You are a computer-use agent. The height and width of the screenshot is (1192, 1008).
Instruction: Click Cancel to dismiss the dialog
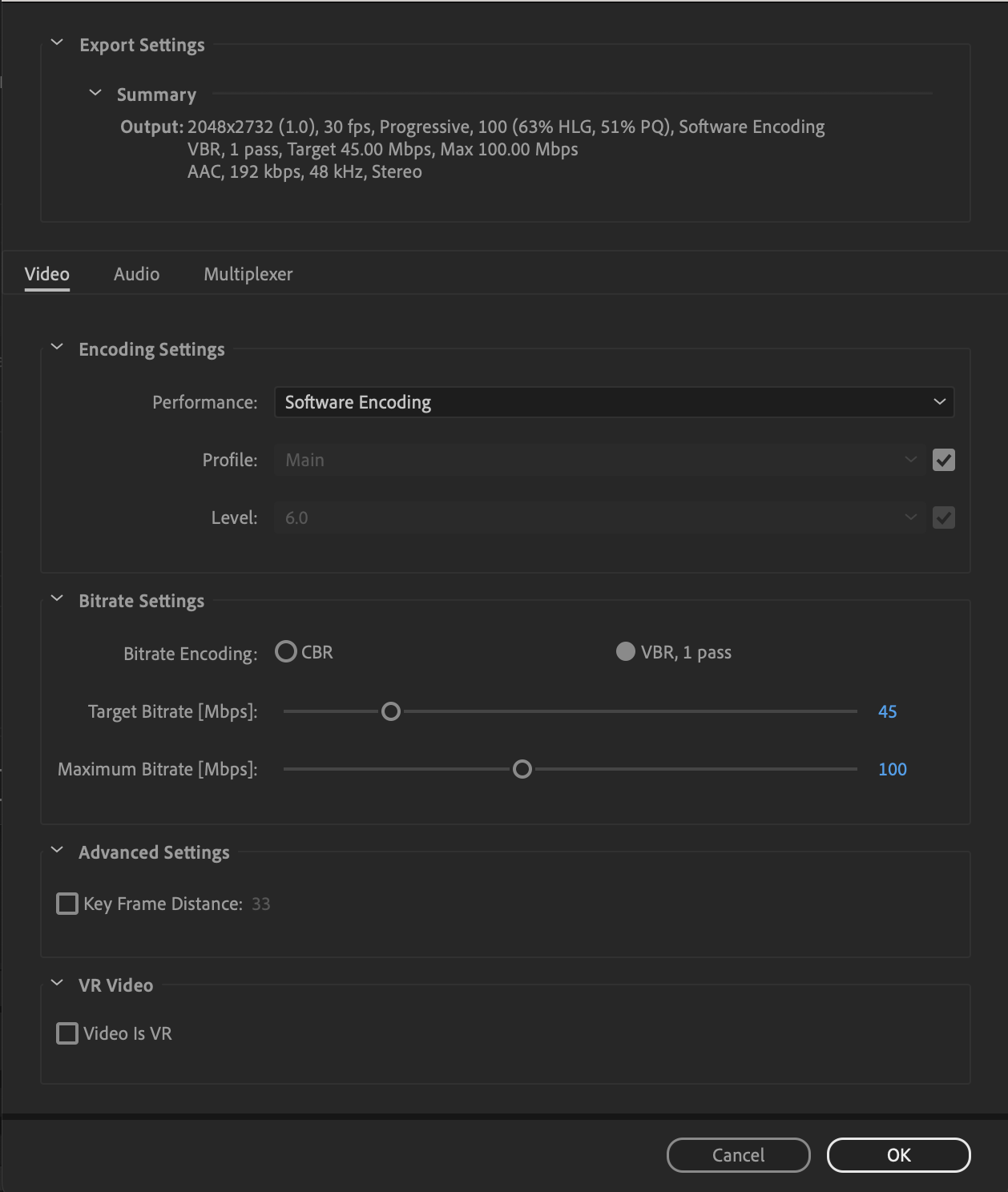(738, 1155)
